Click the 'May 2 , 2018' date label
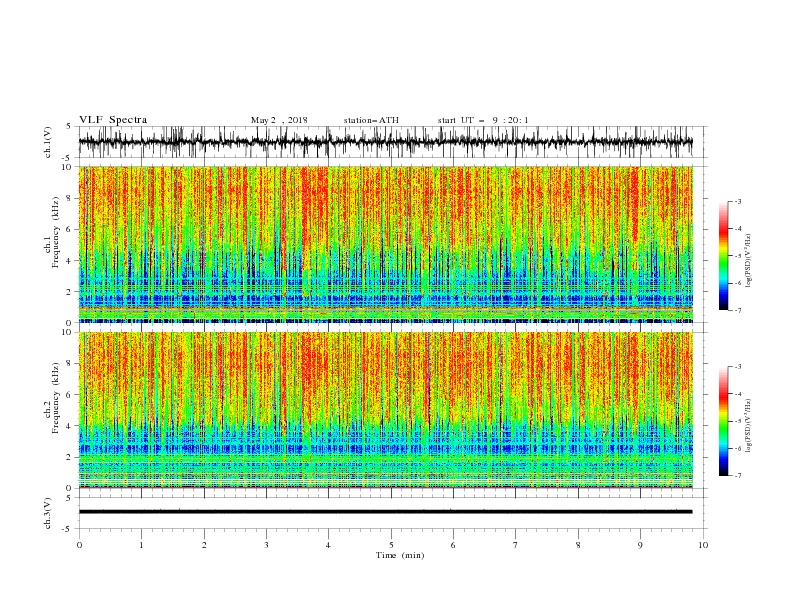This screenshot has width=792, height=612. pos(279,120)
